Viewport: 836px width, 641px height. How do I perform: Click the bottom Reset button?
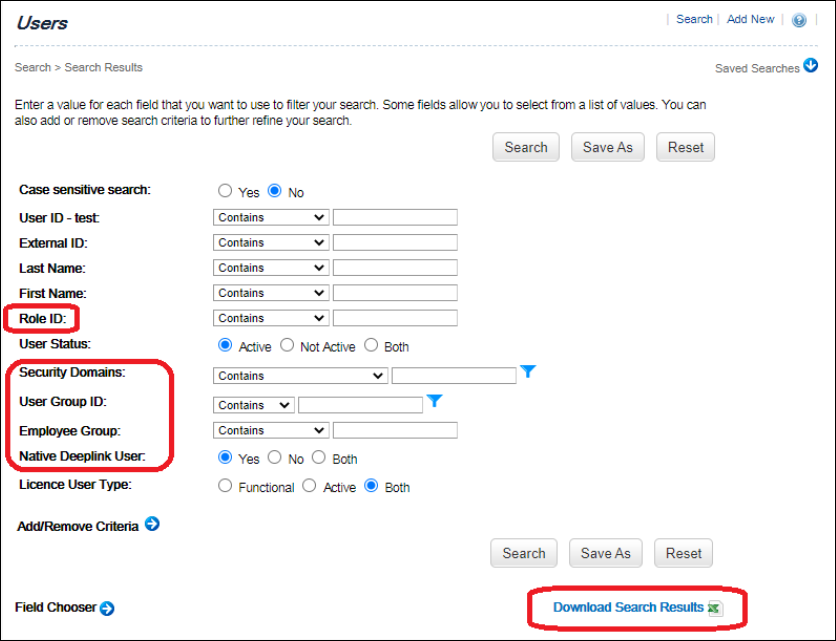[683, 553]
